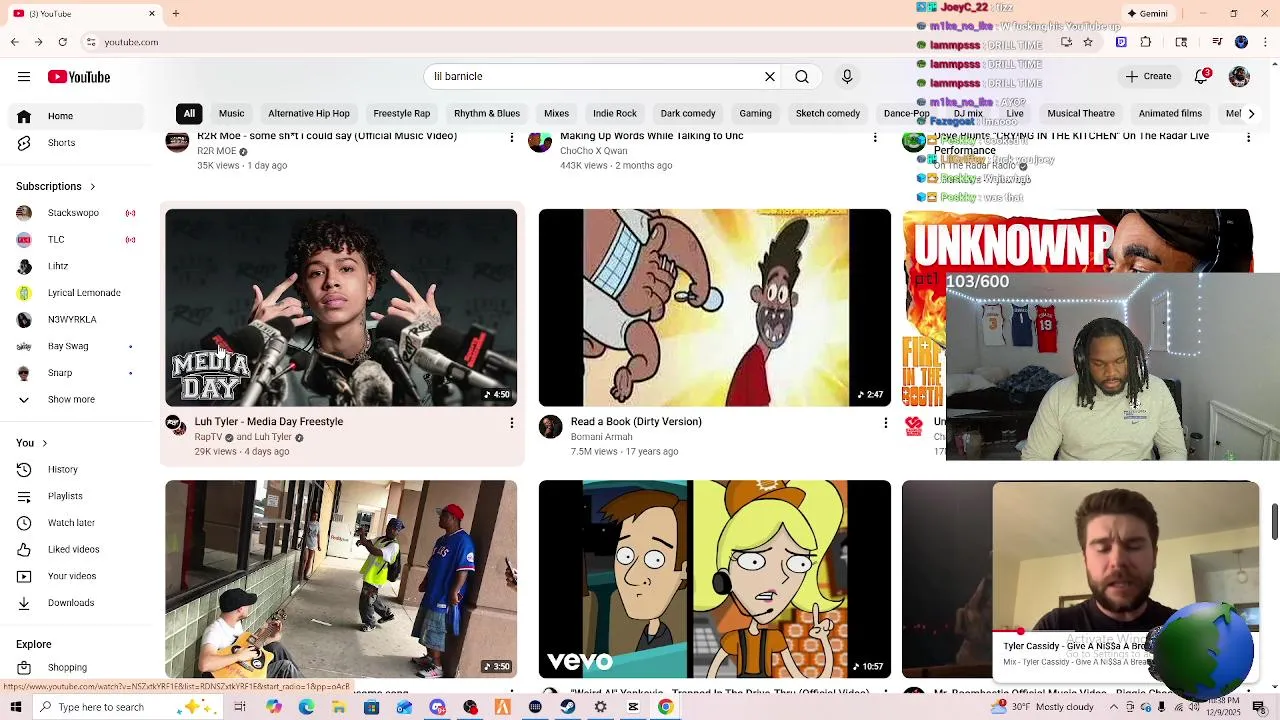Select the Musical Theatre chip

1081,113
